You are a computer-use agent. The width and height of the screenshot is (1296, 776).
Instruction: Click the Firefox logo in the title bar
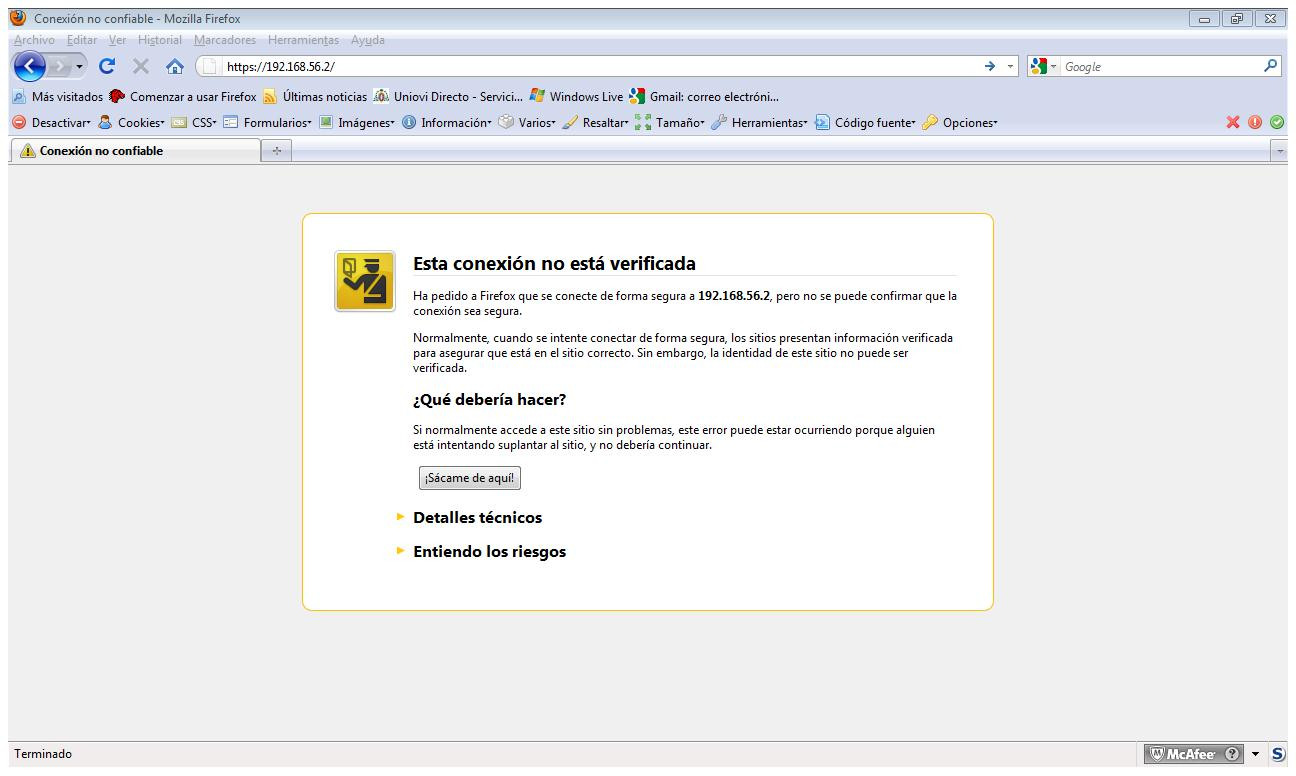[19, 18]
